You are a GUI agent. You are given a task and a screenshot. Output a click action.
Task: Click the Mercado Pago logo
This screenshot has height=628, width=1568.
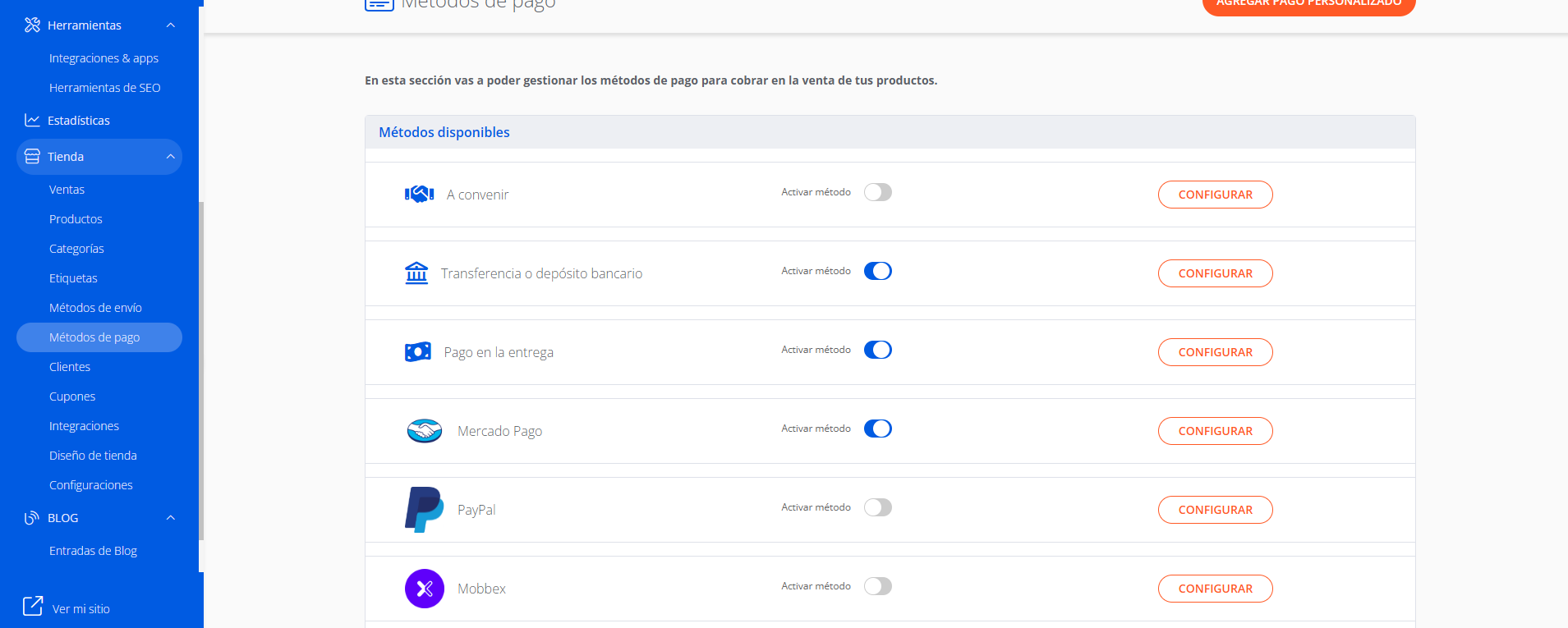point(425,430)
